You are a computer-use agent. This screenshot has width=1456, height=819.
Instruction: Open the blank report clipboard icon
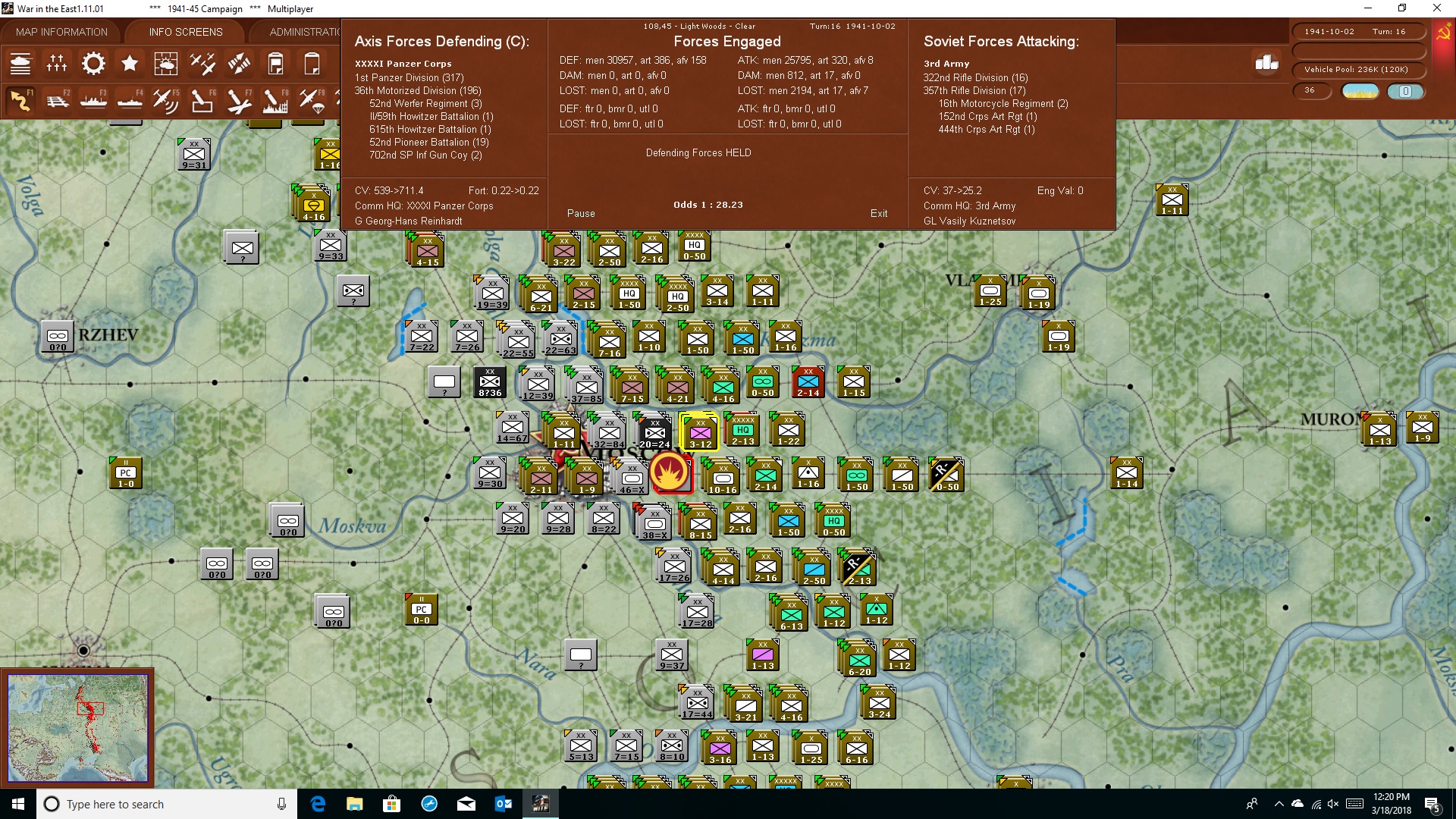point(312,64)
